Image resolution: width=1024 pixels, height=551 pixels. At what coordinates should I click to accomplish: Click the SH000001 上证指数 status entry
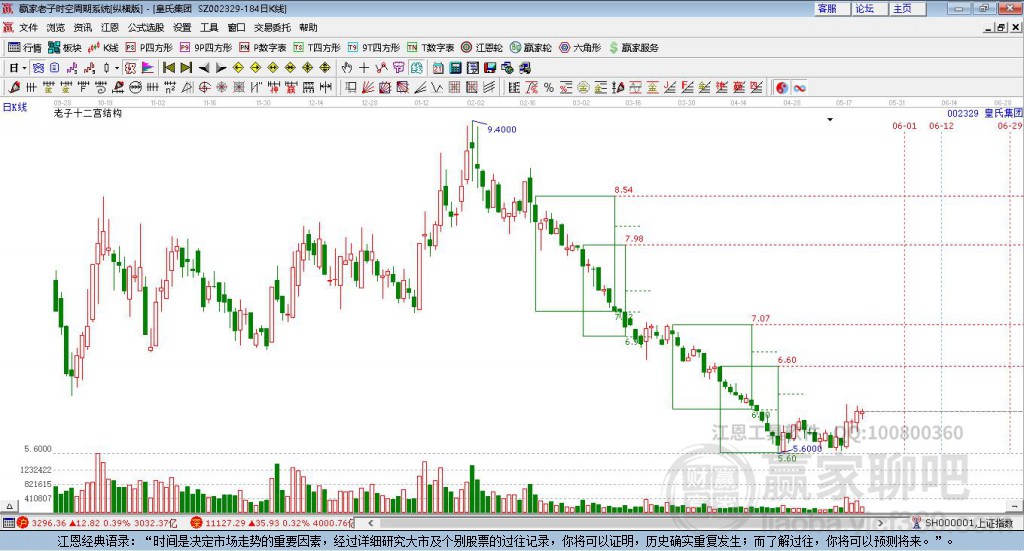point(963,523)
